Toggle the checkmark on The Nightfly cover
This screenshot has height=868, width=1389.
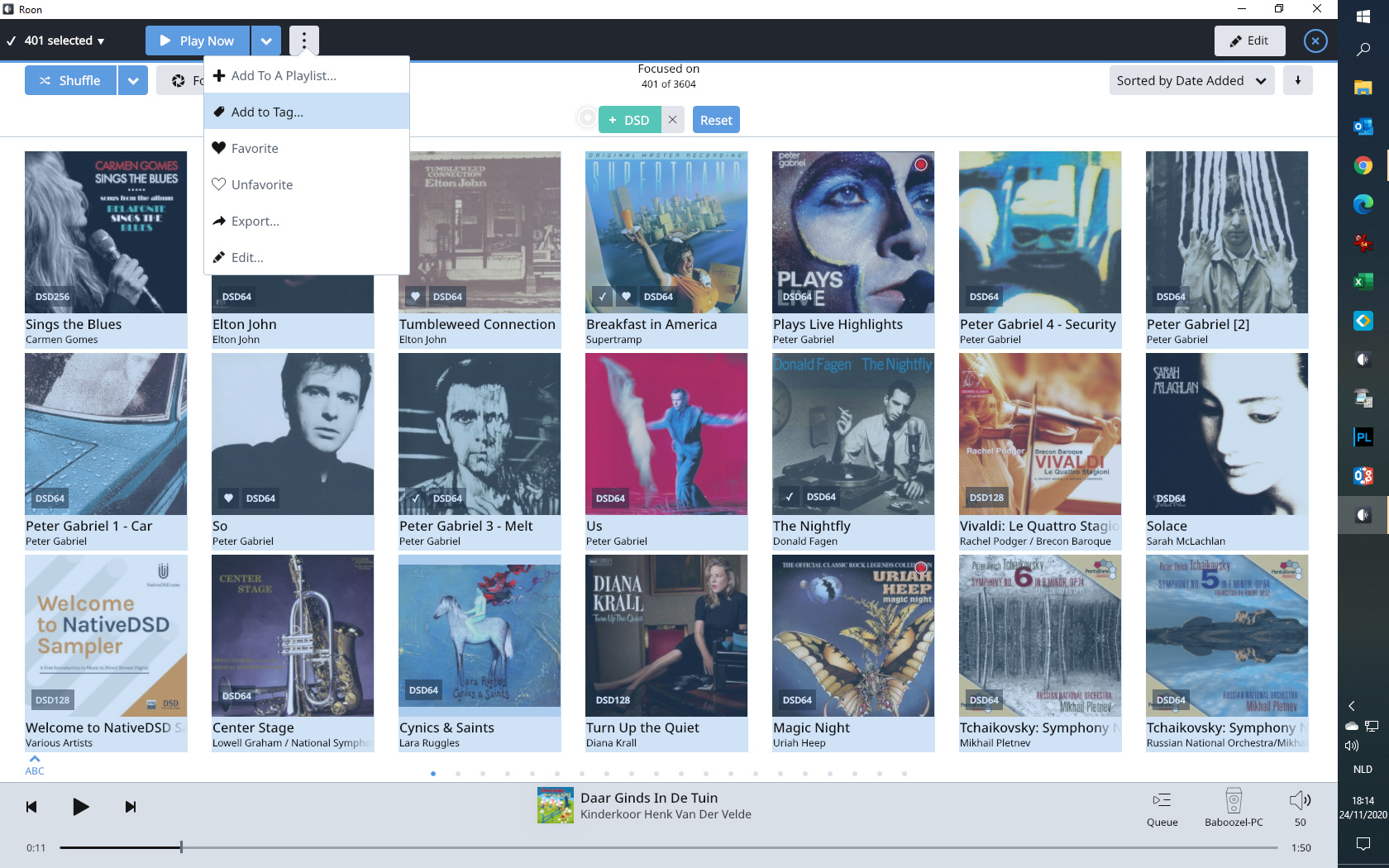790,497
